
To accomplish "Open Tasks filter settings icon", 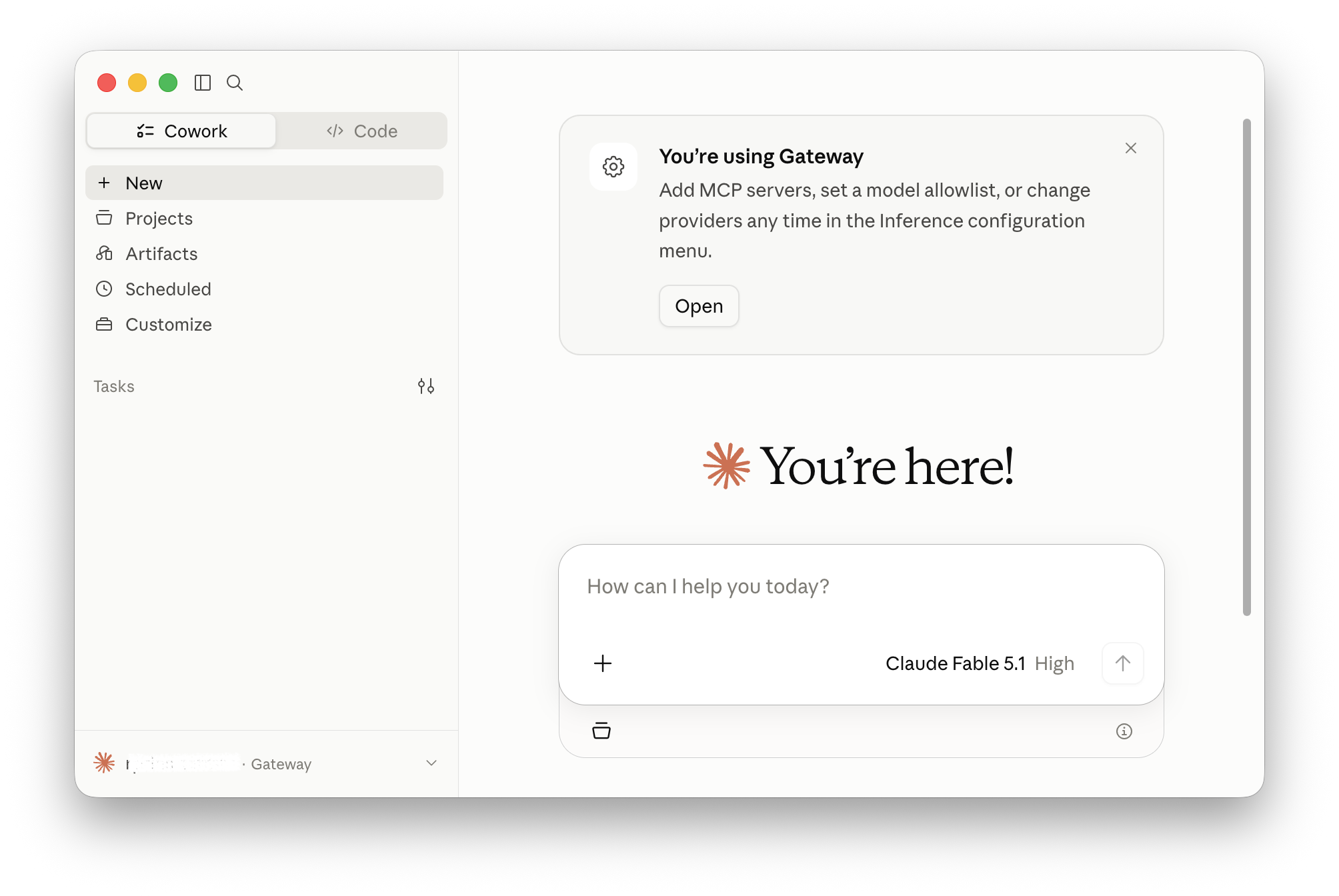I will [x=426, y=386].
